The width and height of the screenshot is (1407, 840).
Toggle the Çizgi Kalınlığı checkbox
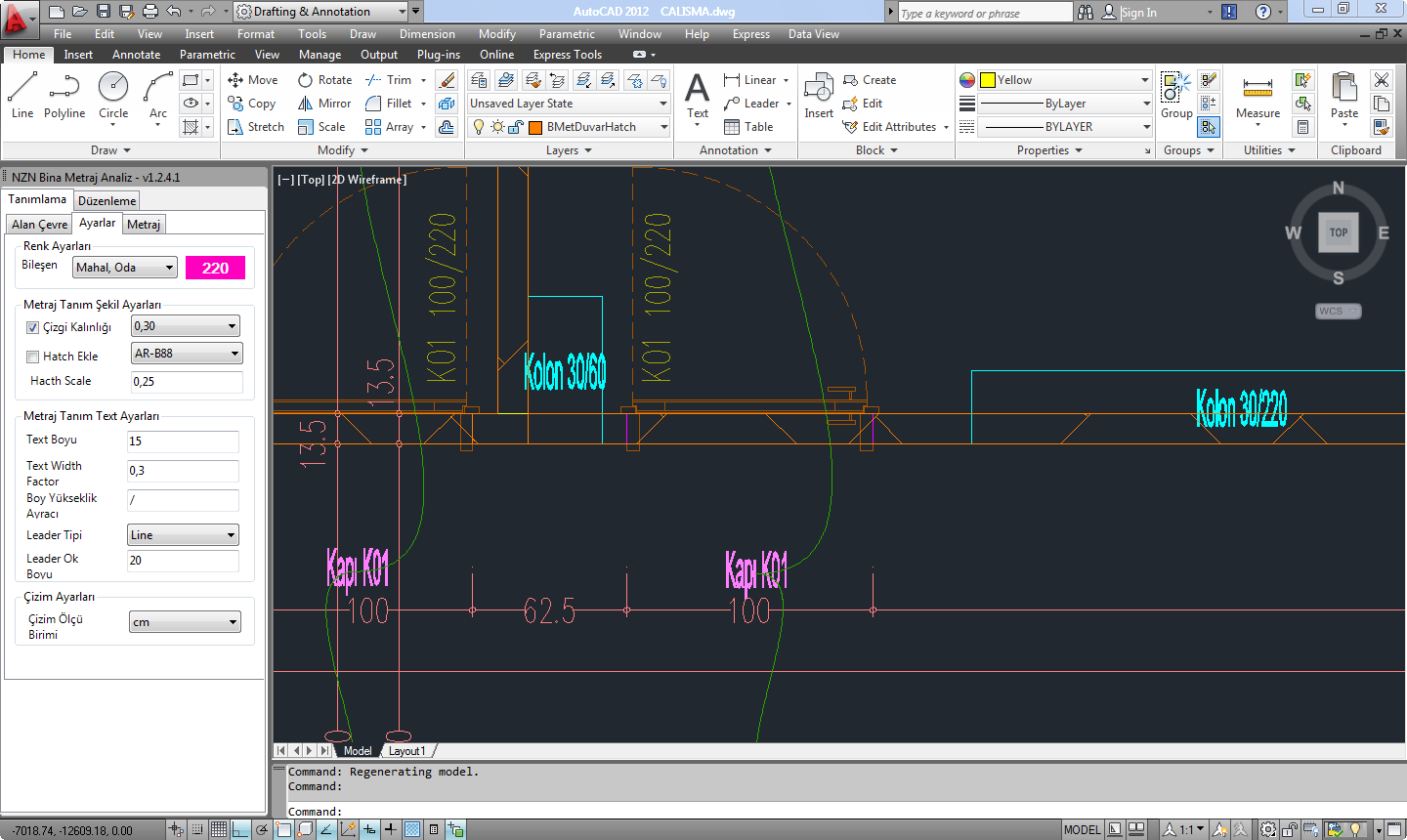pyautogui.click(x=32, y=327)
